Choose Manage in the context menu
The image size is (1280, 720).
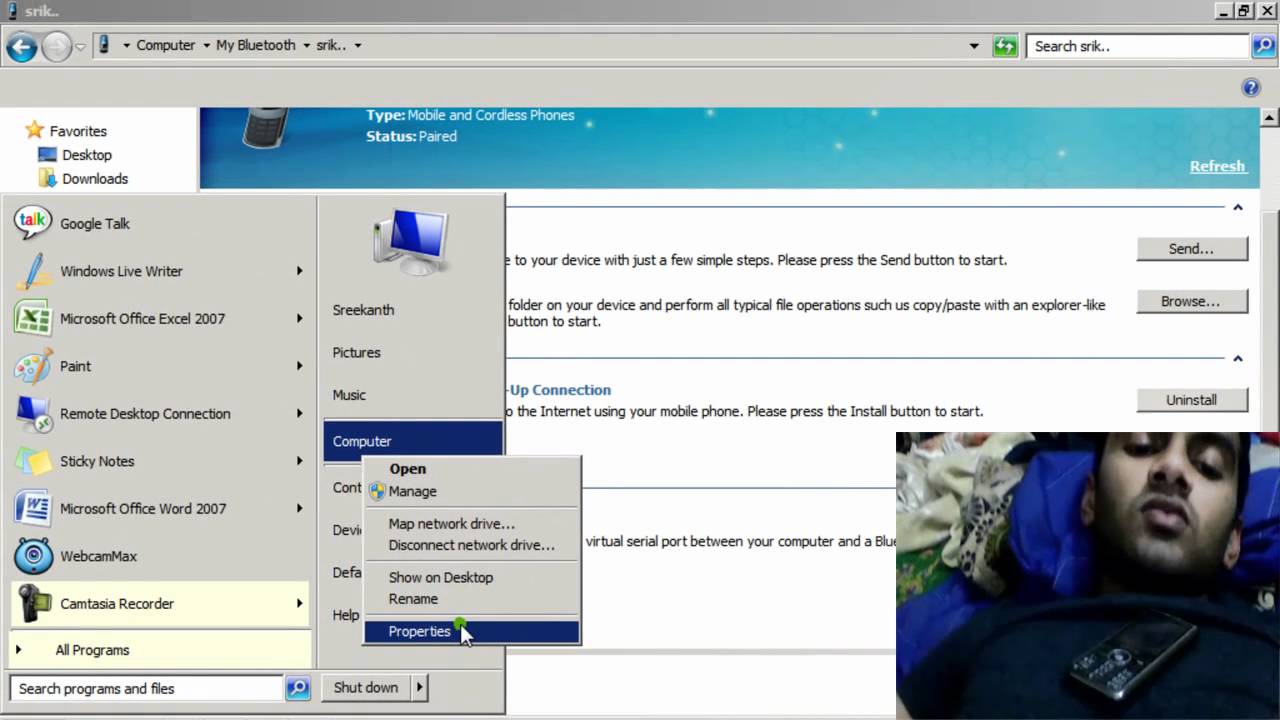pos(471,491)
